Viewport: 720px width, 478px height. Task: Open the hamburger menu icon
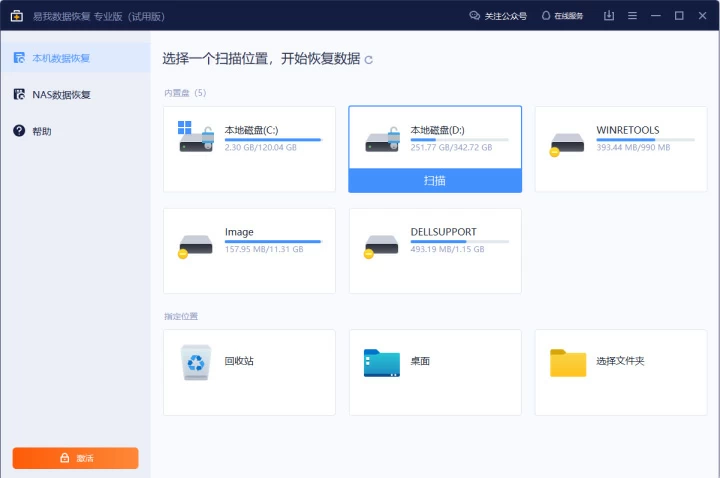click(x=632, y=16)
